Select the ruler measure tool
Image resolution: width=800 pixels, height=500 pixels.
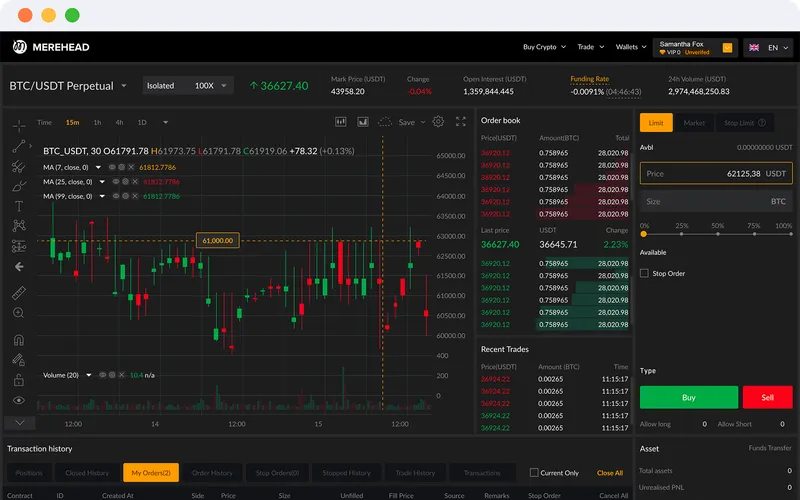coord(19,293)
